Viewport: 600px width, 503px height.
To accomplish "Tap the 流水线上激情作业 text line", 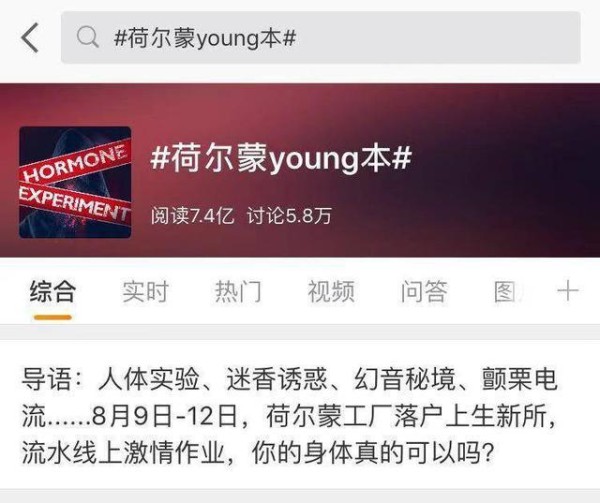I will (123, 453).
